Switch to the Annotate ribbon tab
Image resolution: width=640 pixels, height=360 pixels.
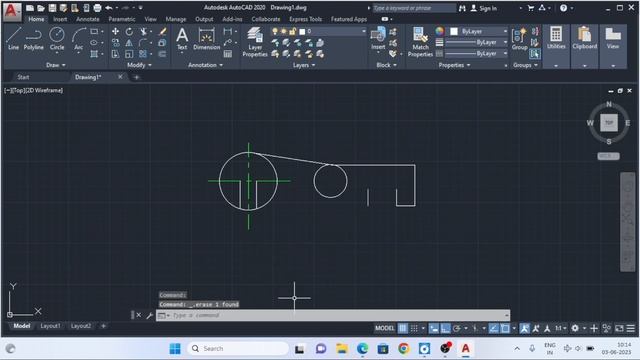(88, 19)
